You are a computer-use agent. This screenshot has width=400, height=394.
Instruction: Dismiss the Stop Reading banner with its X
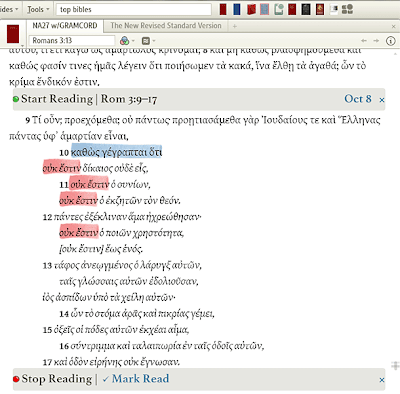tap(382, 380)
